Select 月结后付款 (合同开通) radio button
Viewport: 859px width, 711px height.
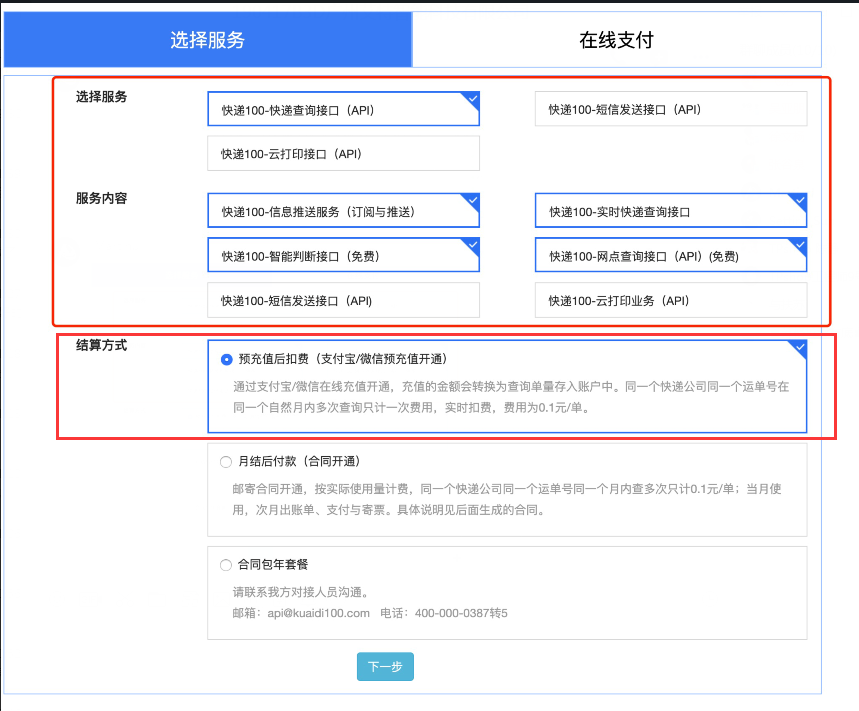click(x=226, y=462)
